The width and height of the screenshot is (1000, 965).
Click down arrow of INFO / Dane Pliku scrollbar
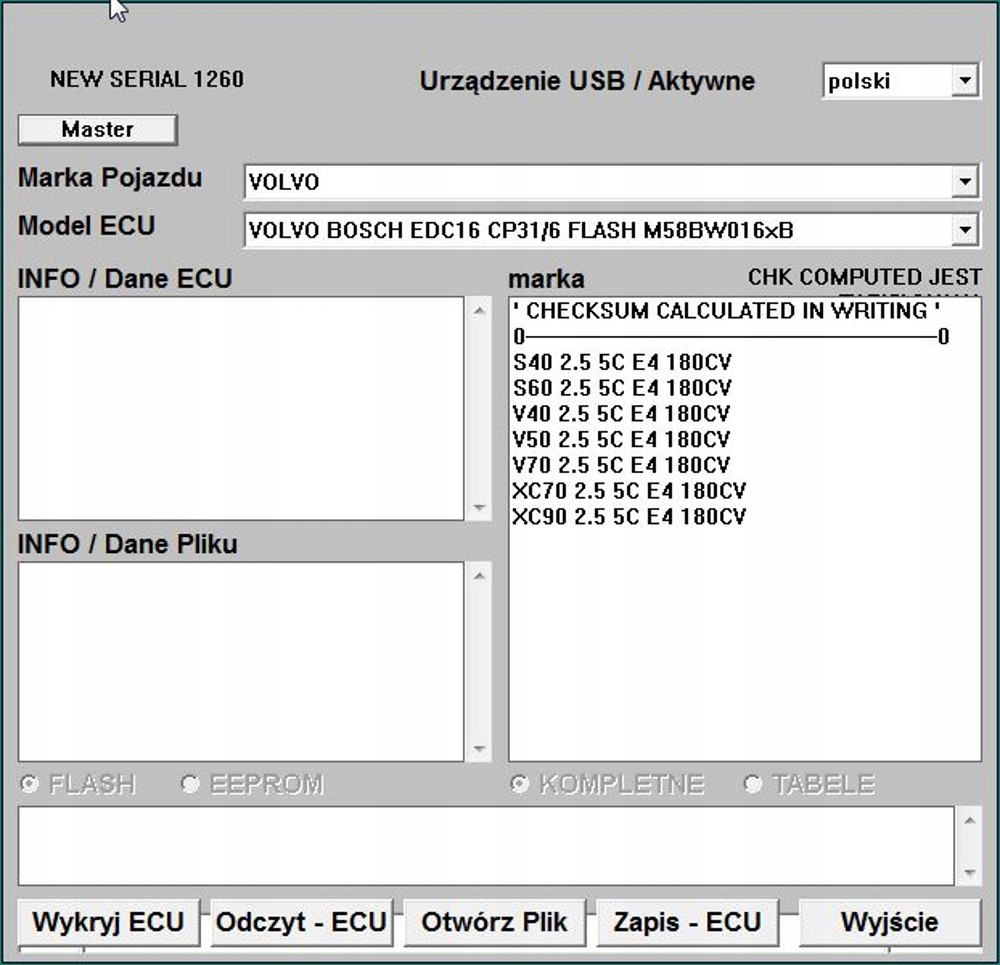click(x=479, y=749)
